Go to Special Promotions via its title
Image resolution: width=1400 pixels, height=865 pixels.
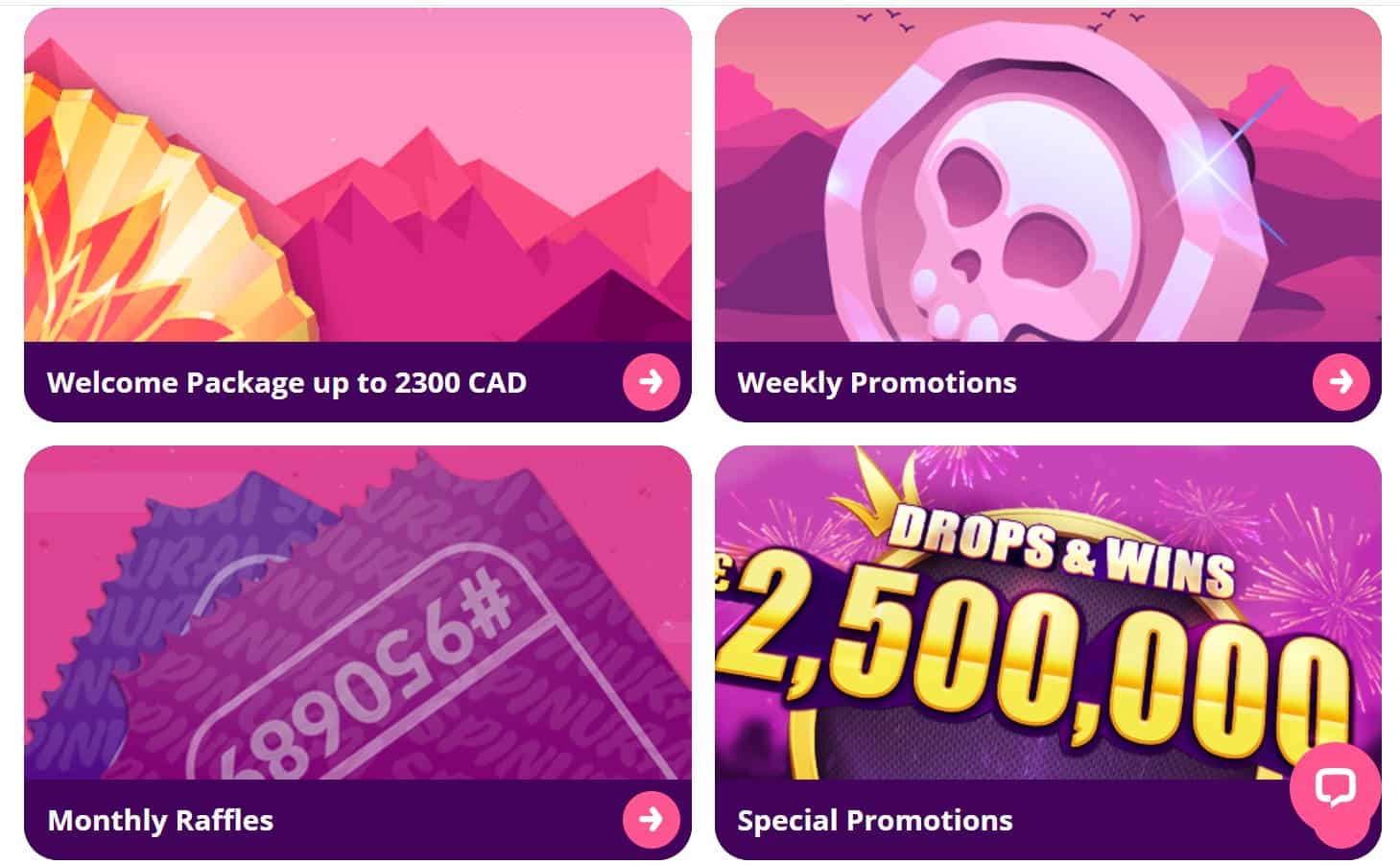coord(875,820)
